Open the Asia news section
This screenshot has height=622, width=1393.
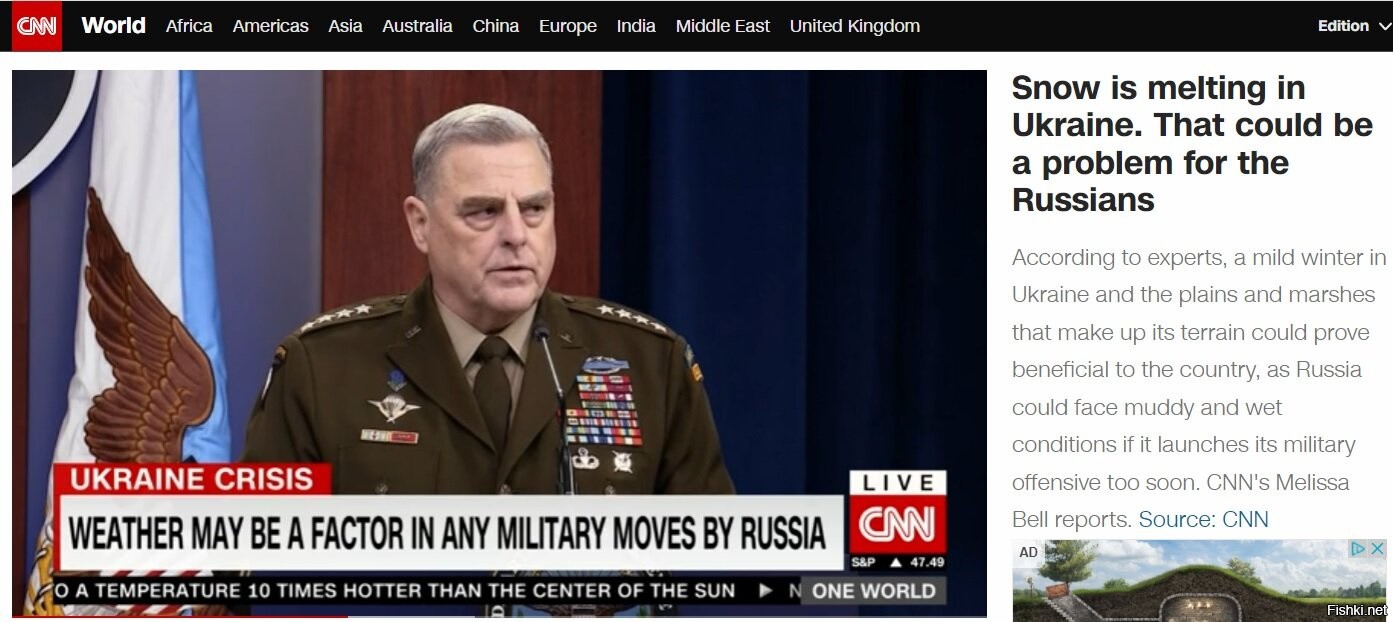[x=345, y=26]
